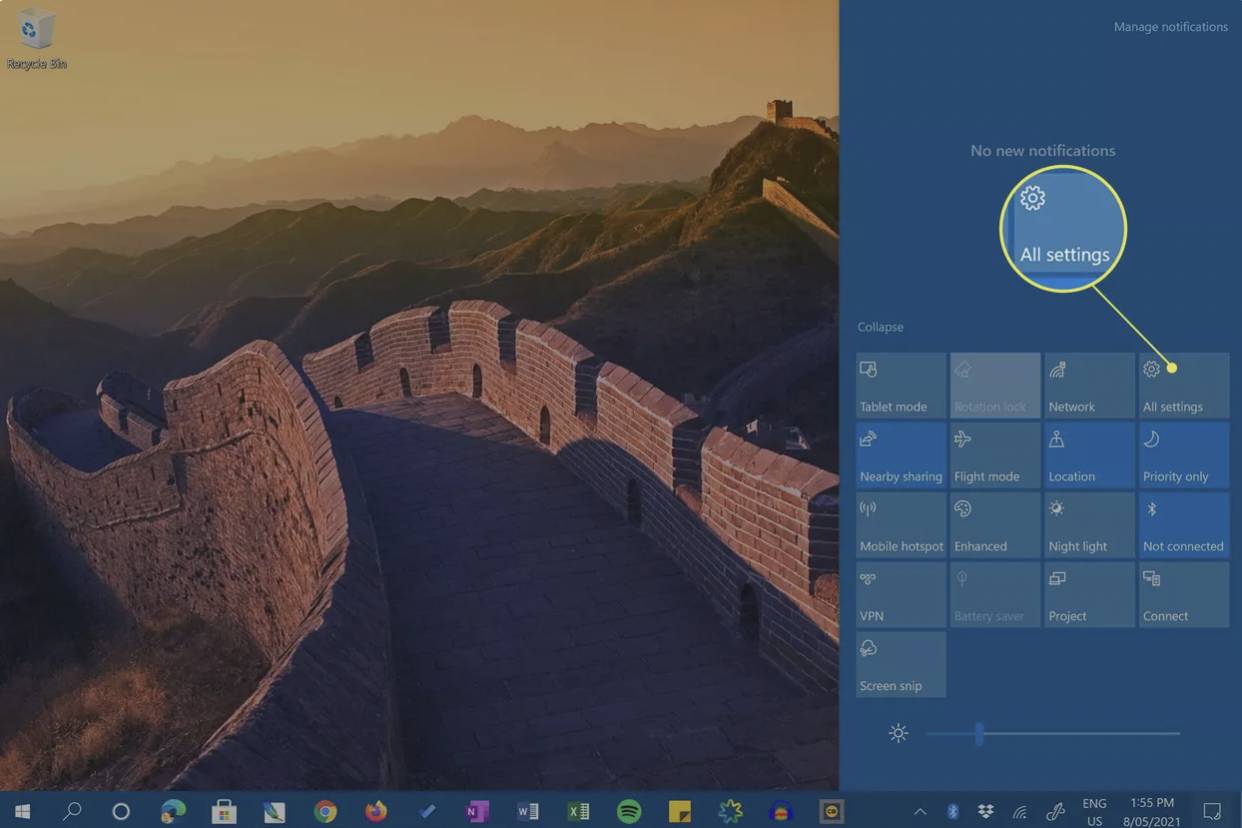Click the Bluetooth Not connected tile
The image size is (1242, 828).
pos(1184,525)
